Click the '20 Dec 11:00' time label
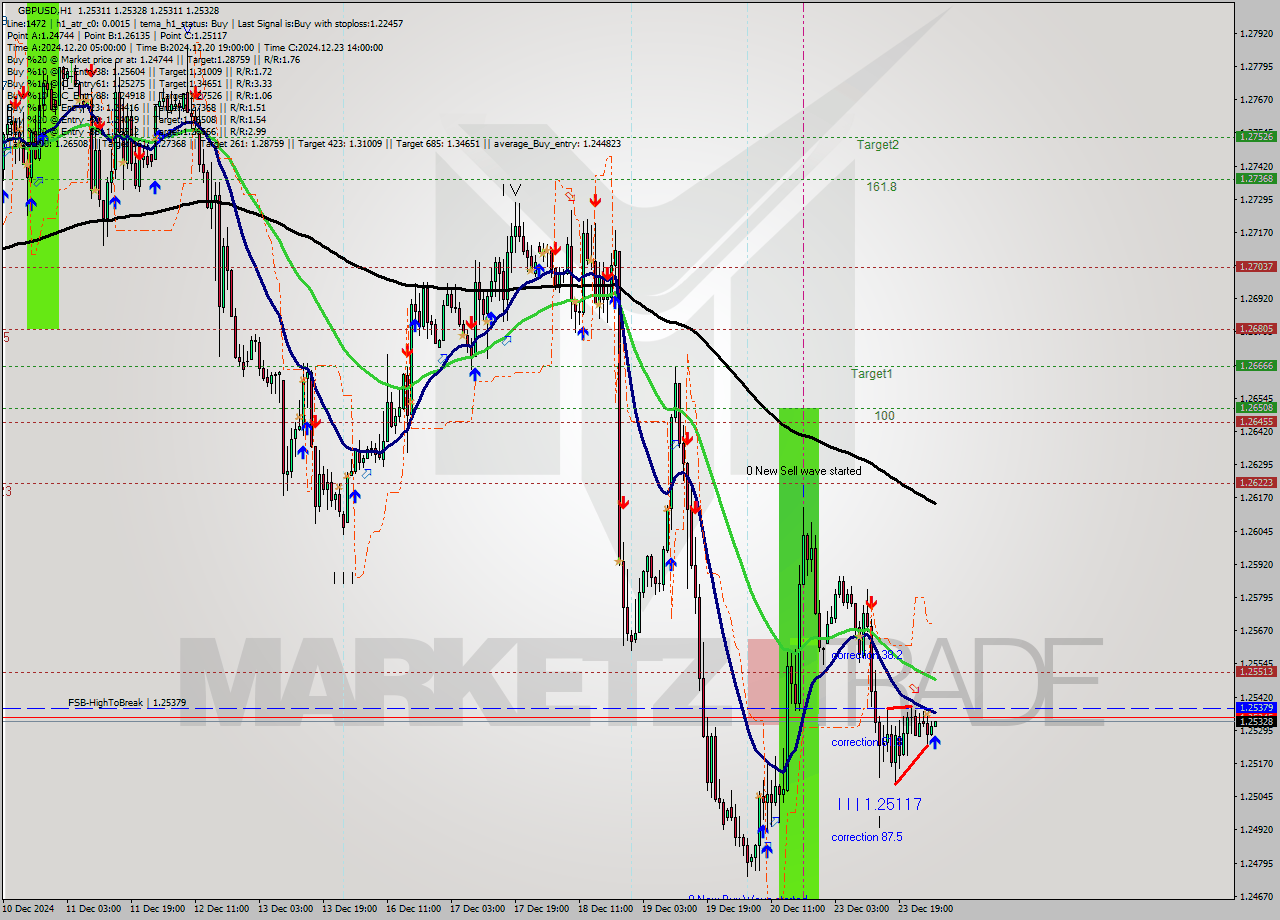This screenshot has width=1280, height=920. pyautogui.click(x=797, y=909)
